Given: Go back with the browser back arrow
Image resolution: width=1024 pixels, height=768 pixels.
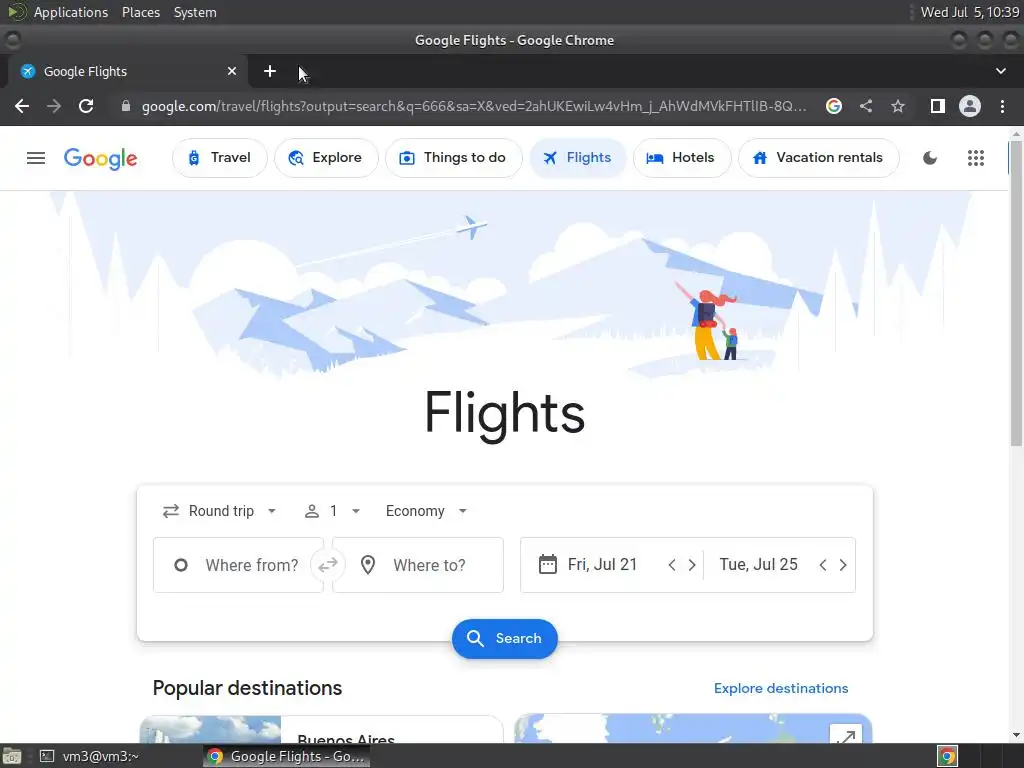Looking at the screenshot, I should 22,106.
